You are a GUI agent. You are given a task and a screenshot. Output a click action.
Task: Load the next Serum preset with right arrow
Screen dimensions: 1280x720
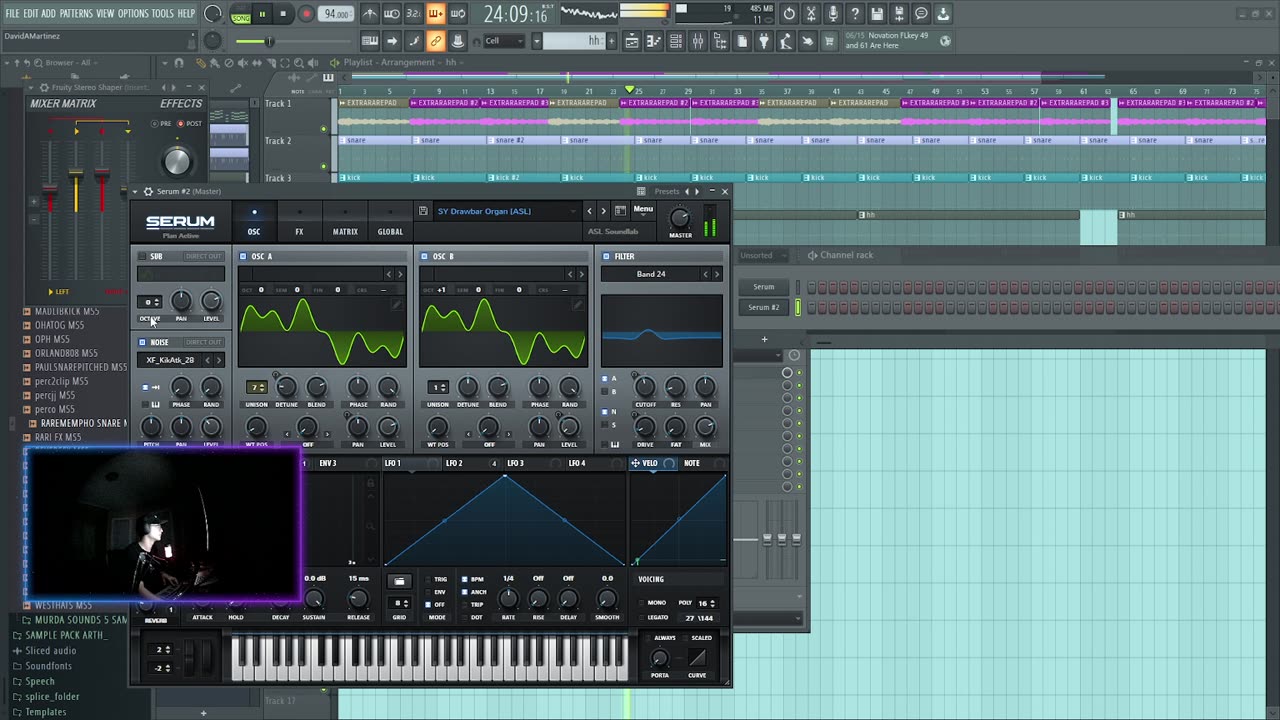tap(603, 211)
